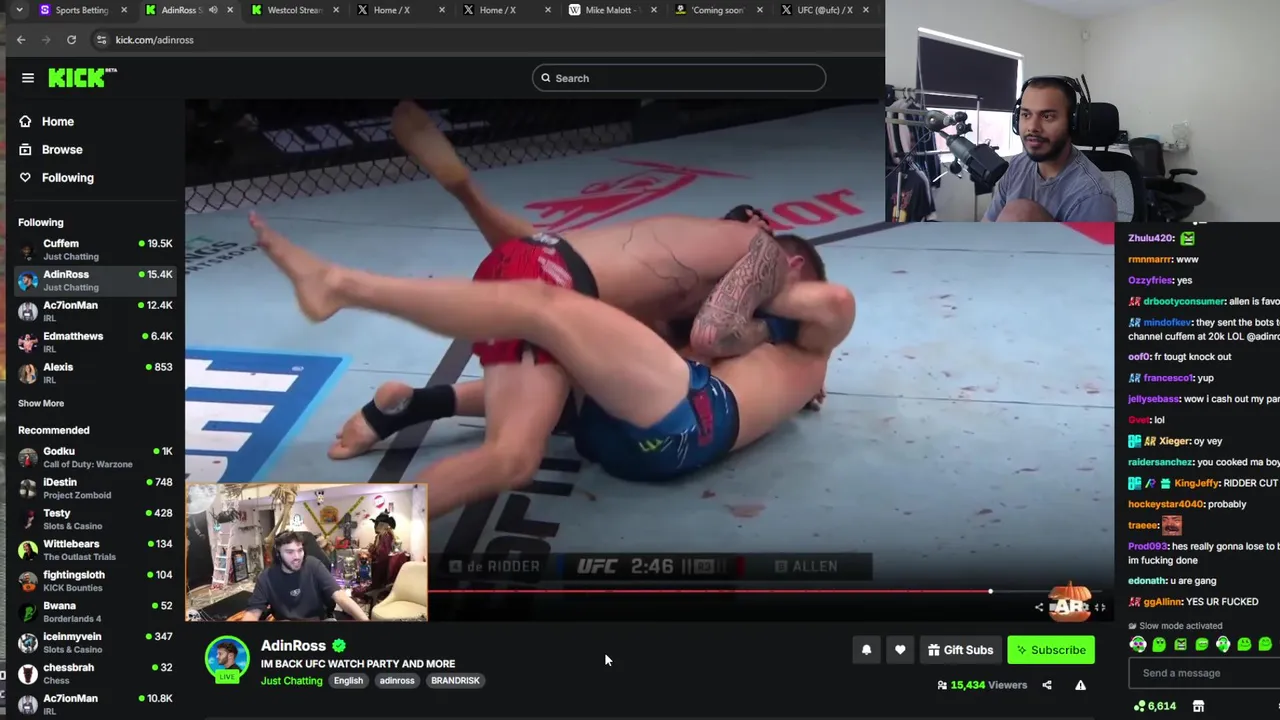View site information icon in address bar
Viewport: 1280px width, 720px height.
tap(101, 40)
